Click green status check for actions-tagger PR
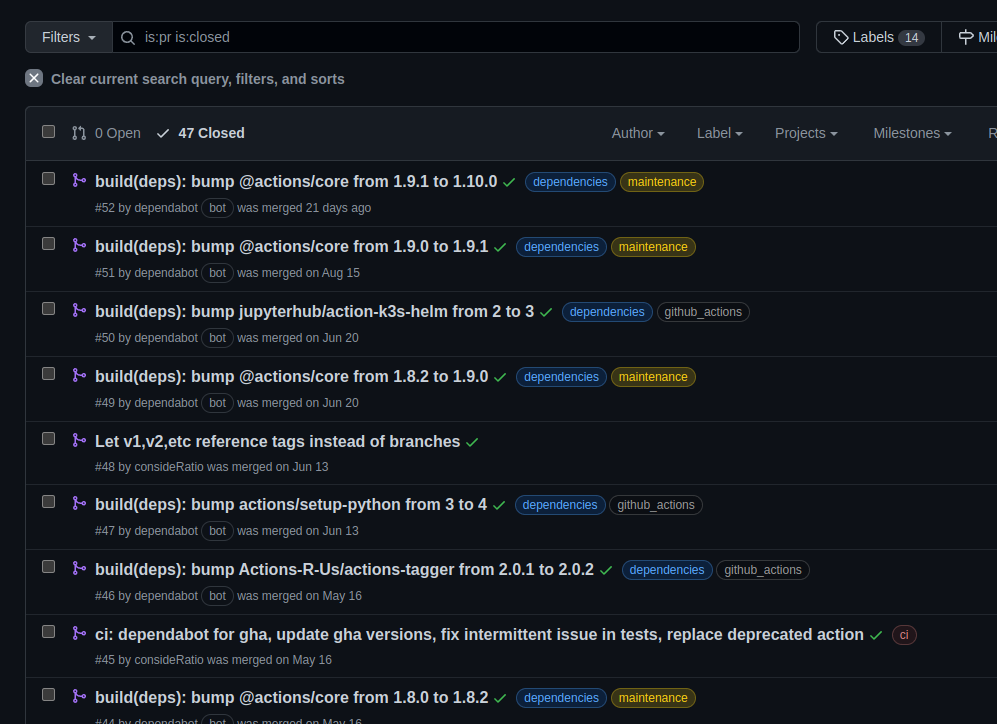Image resolution: width=997 pixels, height=724 pixels. pyautogui.click(x=605, y=570)
